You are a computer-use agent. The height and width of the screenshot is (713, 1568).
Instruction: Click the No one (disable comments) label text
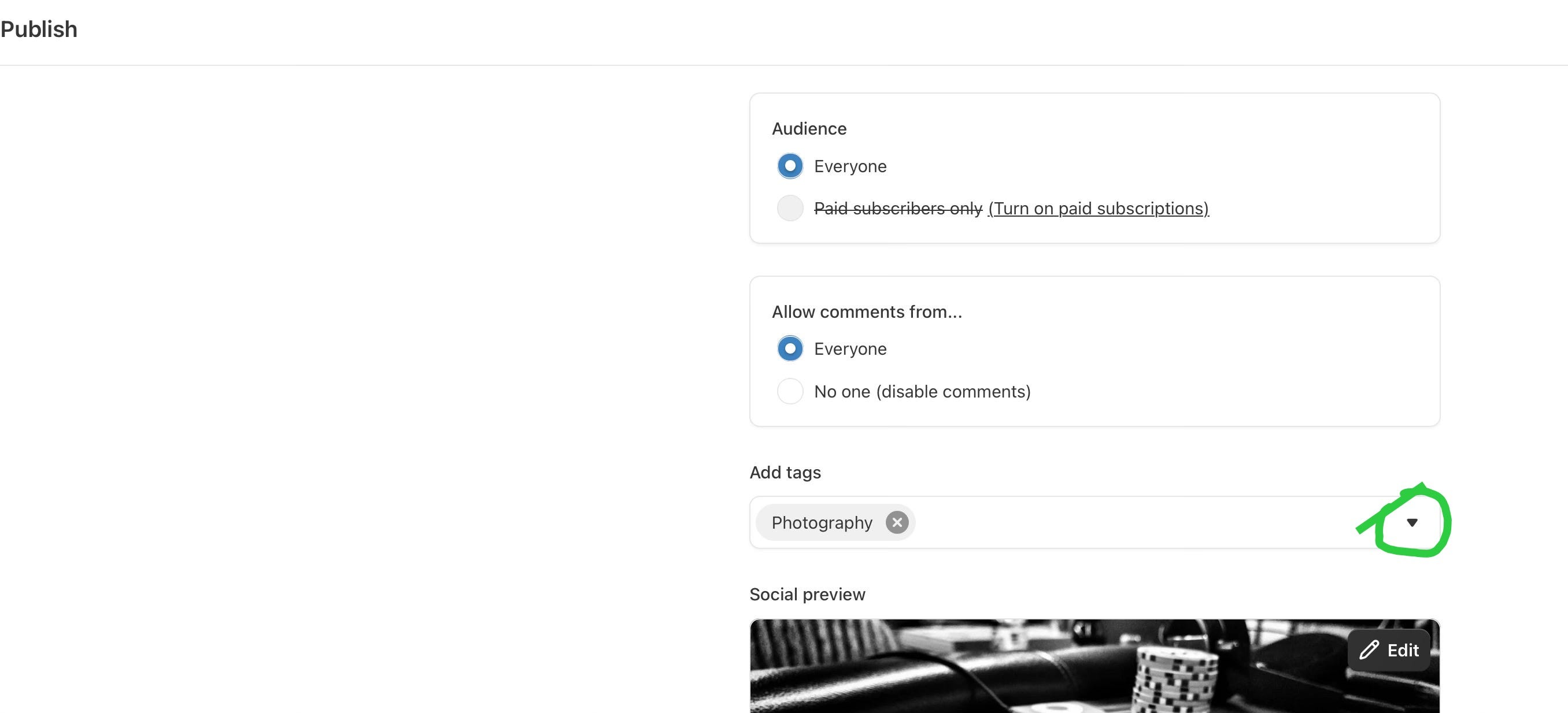tap(922, 391)
